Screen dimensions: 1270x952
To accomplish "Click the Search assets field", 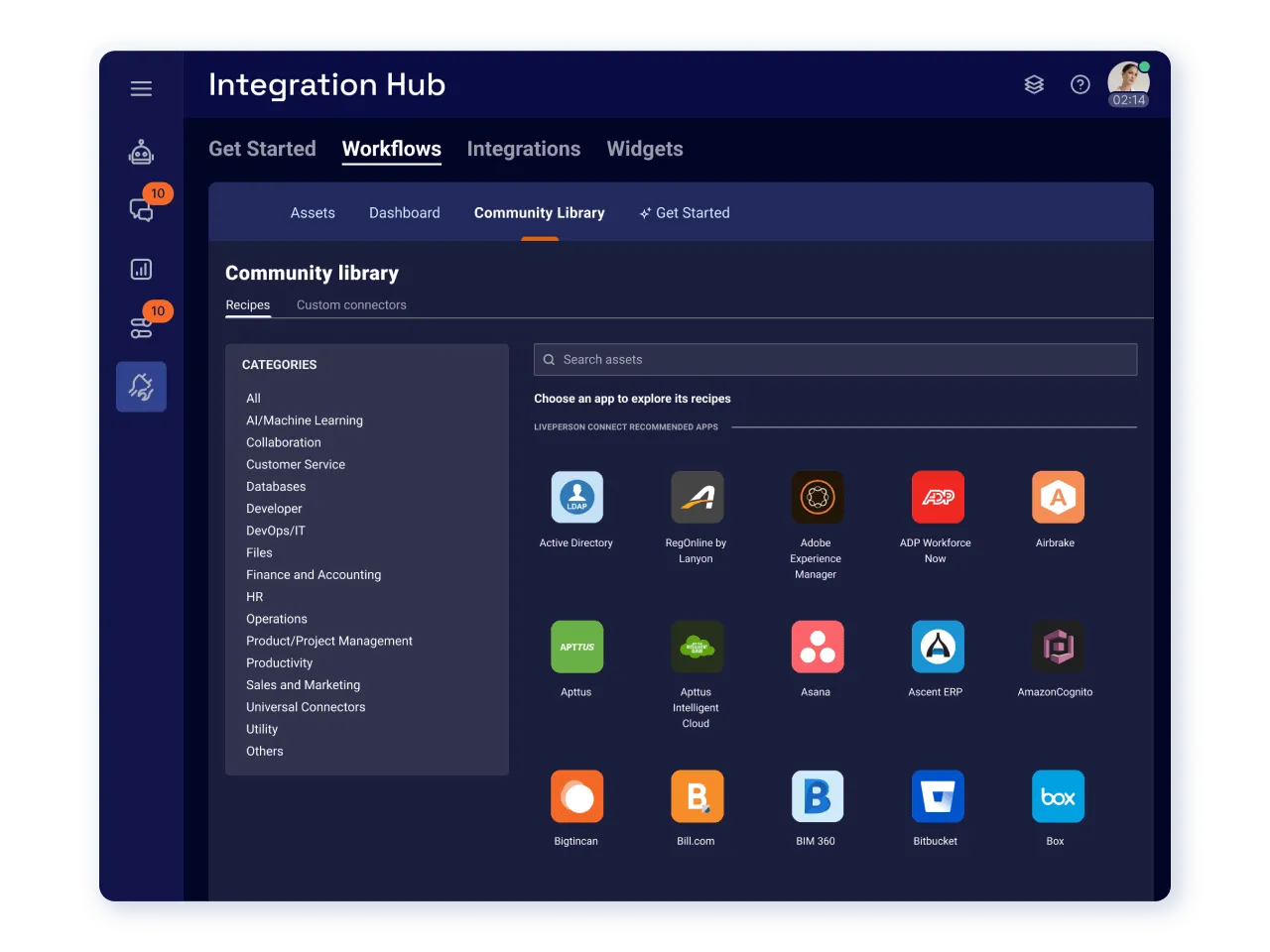I will click(x=835, y=359).
